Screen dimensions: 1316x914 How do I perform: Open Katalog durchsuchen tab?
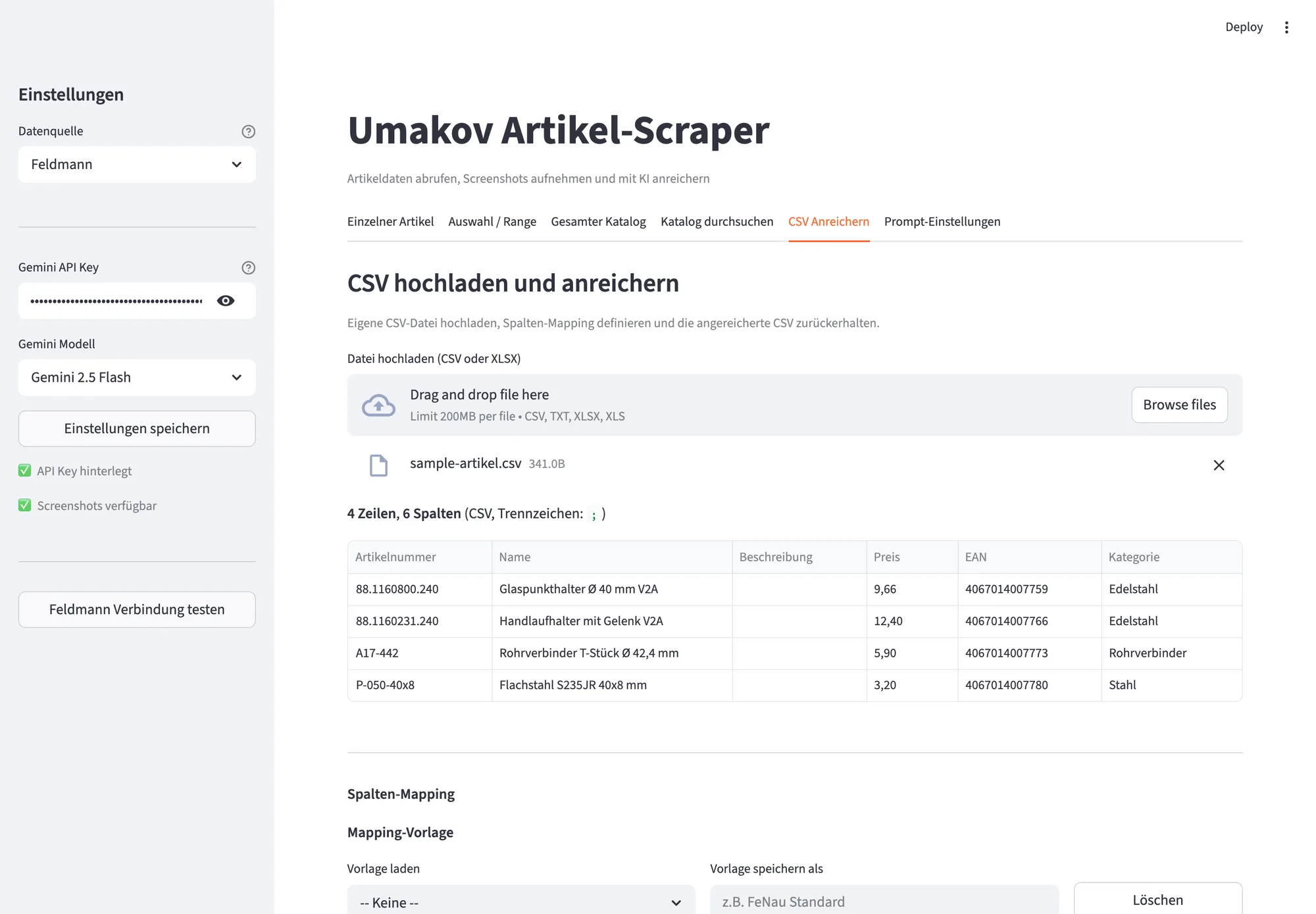pyautogui.click(x=717, y=222)
